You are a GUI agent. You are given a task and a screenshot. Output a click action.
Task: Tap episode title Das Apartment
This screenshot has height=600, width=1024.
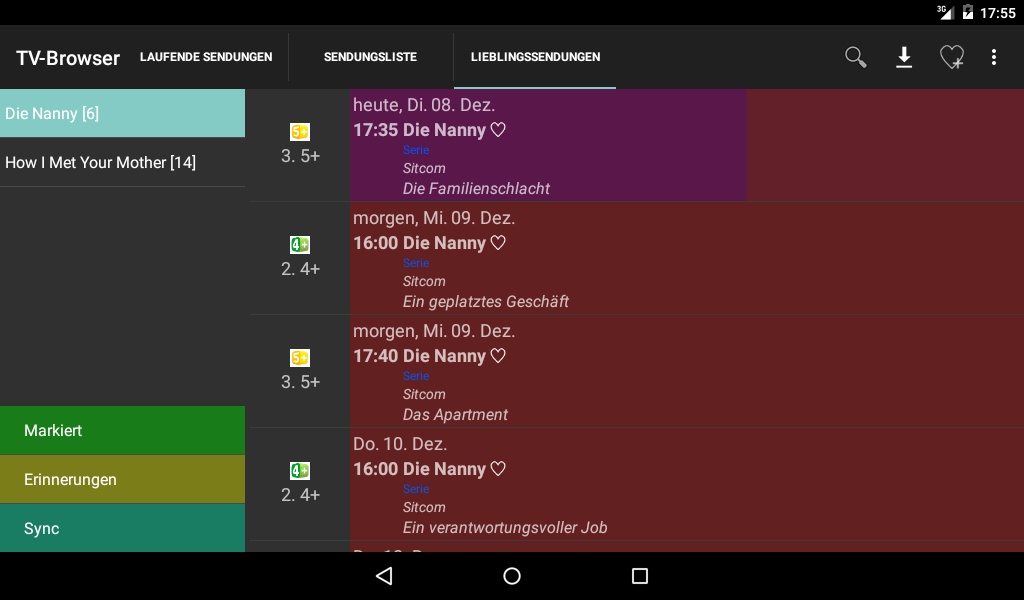[x=455, y=415]
